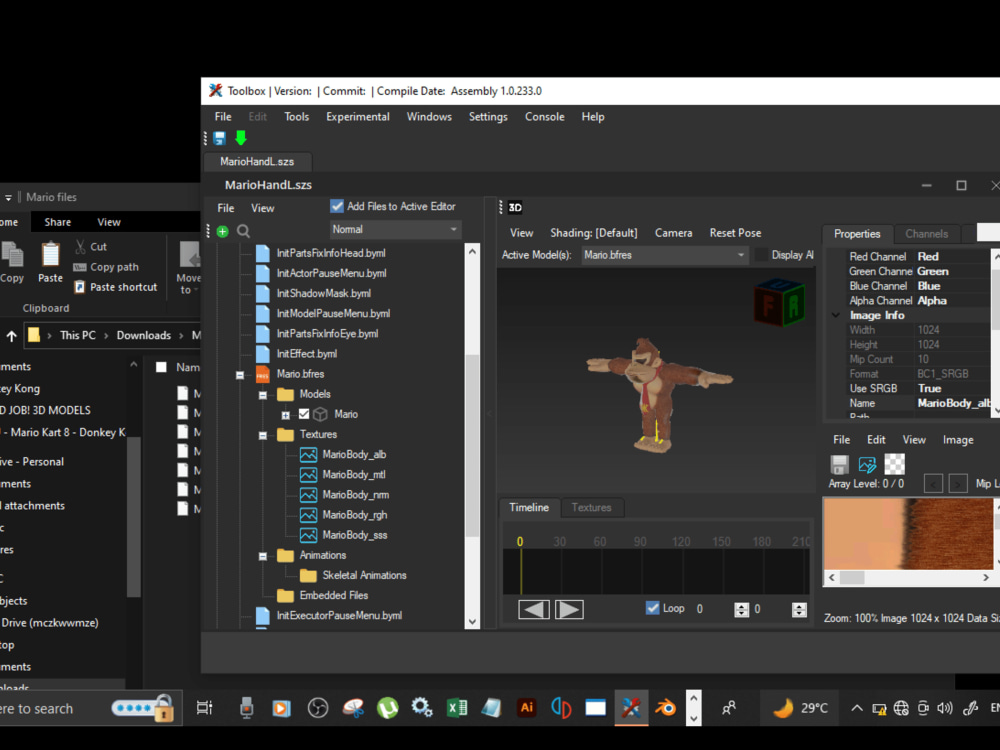Image resolution: width=1000 pixels, height=750 pixels.
Task: Switch to the Textures tab beside Timeline
Action: pyautogui.click(x=591, y=508)
